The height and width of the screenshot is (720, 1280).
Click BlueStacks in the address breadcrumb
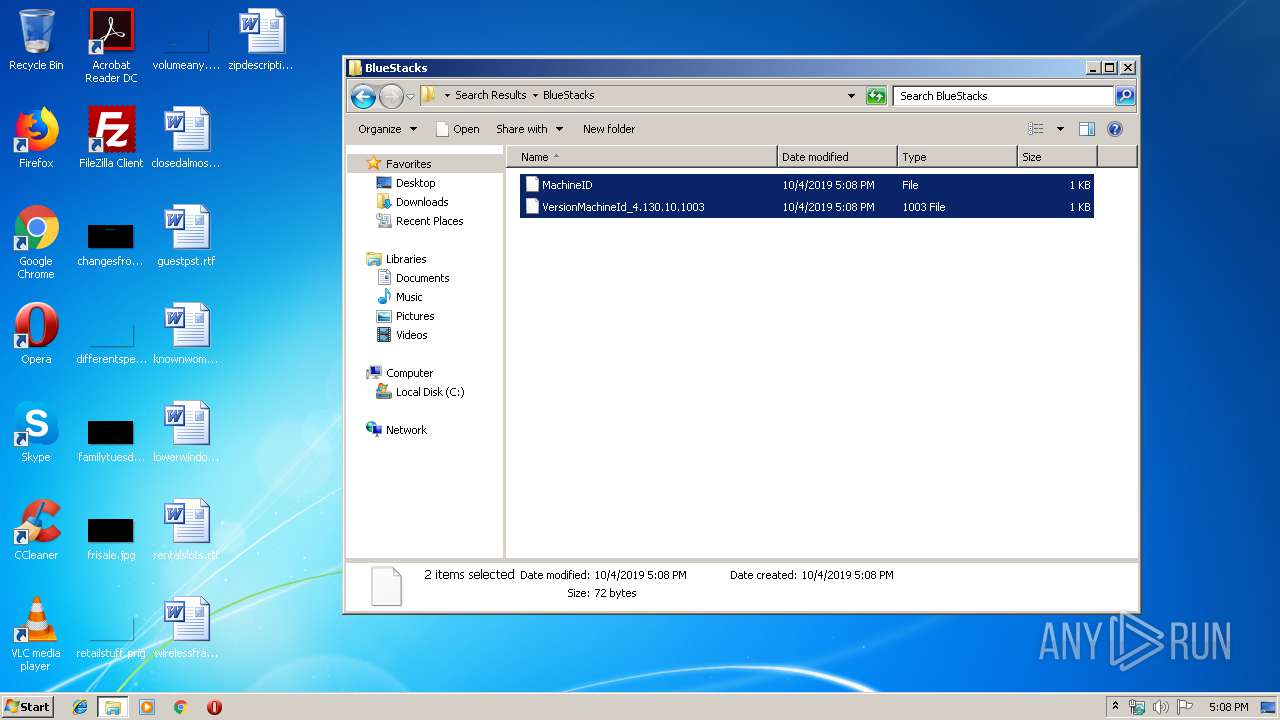tap(568, 96)
